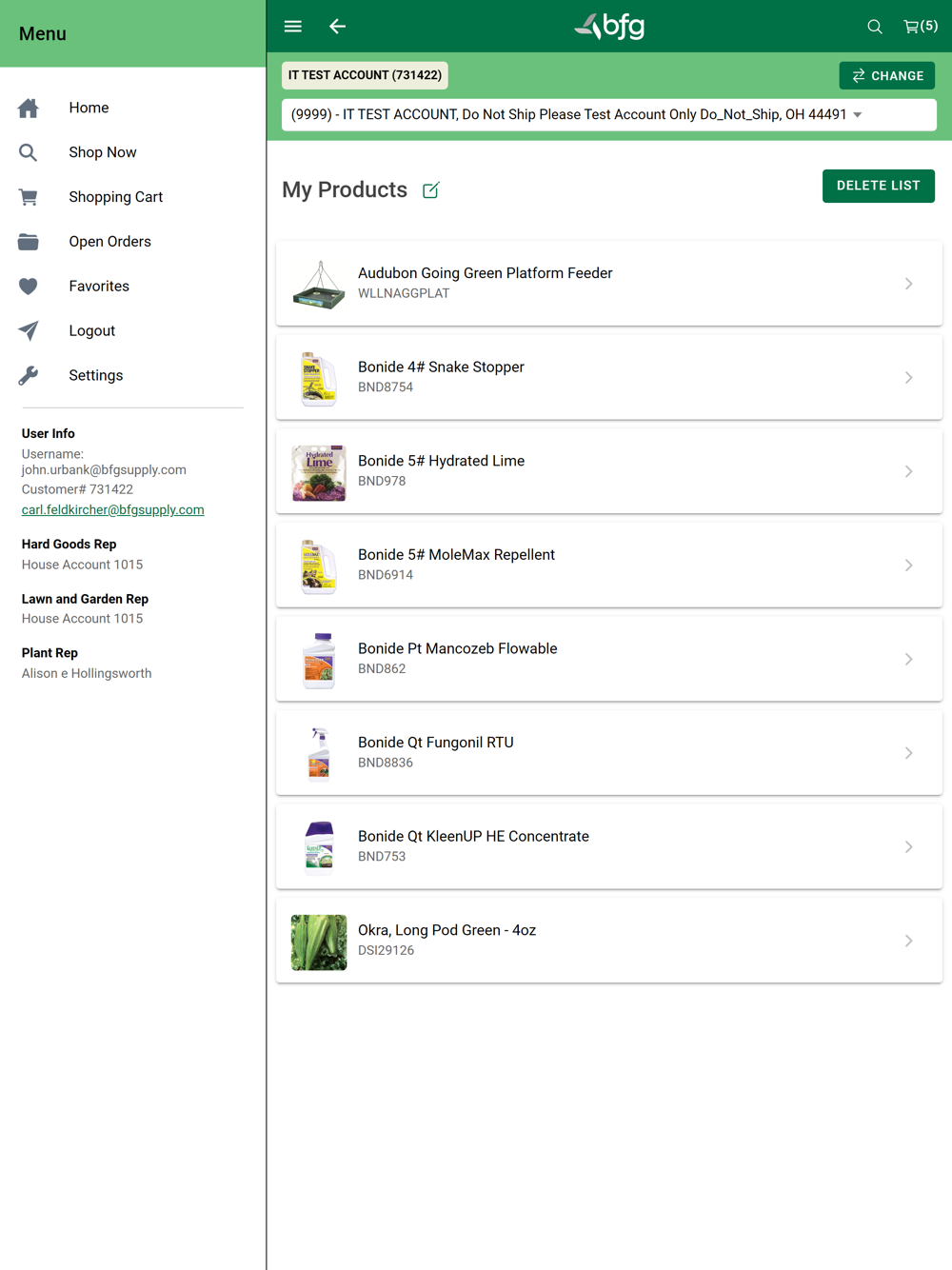Image resolution: width=952 pixels, height=1270 pixels.
Task: Click the Home house icon
Action: pos(29,108)
